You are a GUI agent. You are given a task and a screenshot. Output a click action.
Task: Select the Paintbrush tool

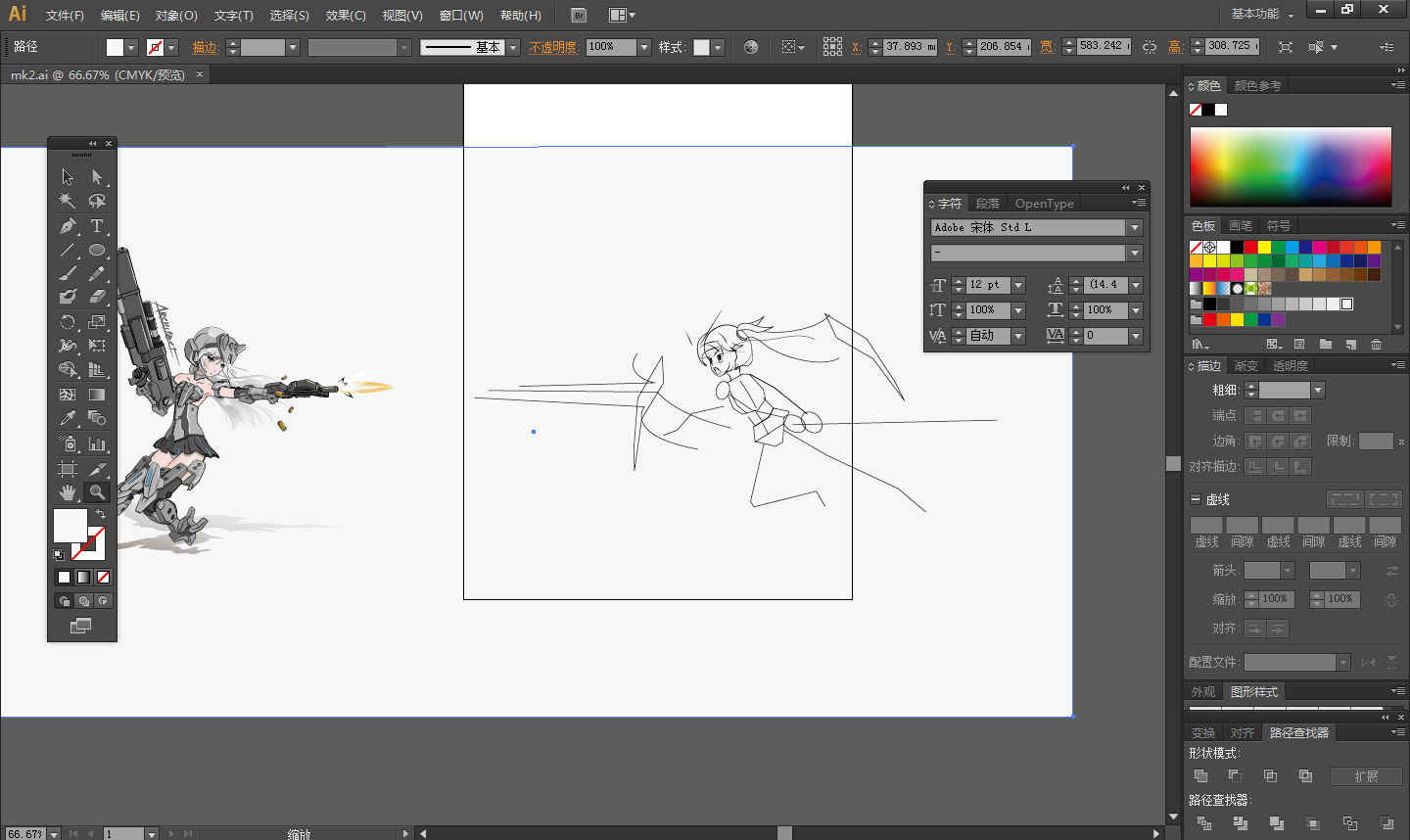pyautogui.click(x=67, y=274)
